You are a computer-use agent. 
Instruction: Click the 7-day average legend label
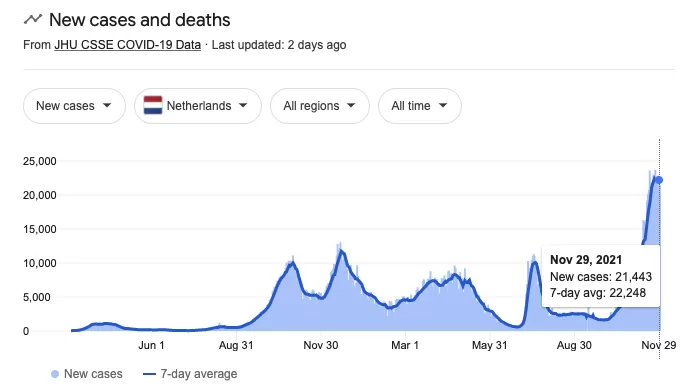coord(199,374)
